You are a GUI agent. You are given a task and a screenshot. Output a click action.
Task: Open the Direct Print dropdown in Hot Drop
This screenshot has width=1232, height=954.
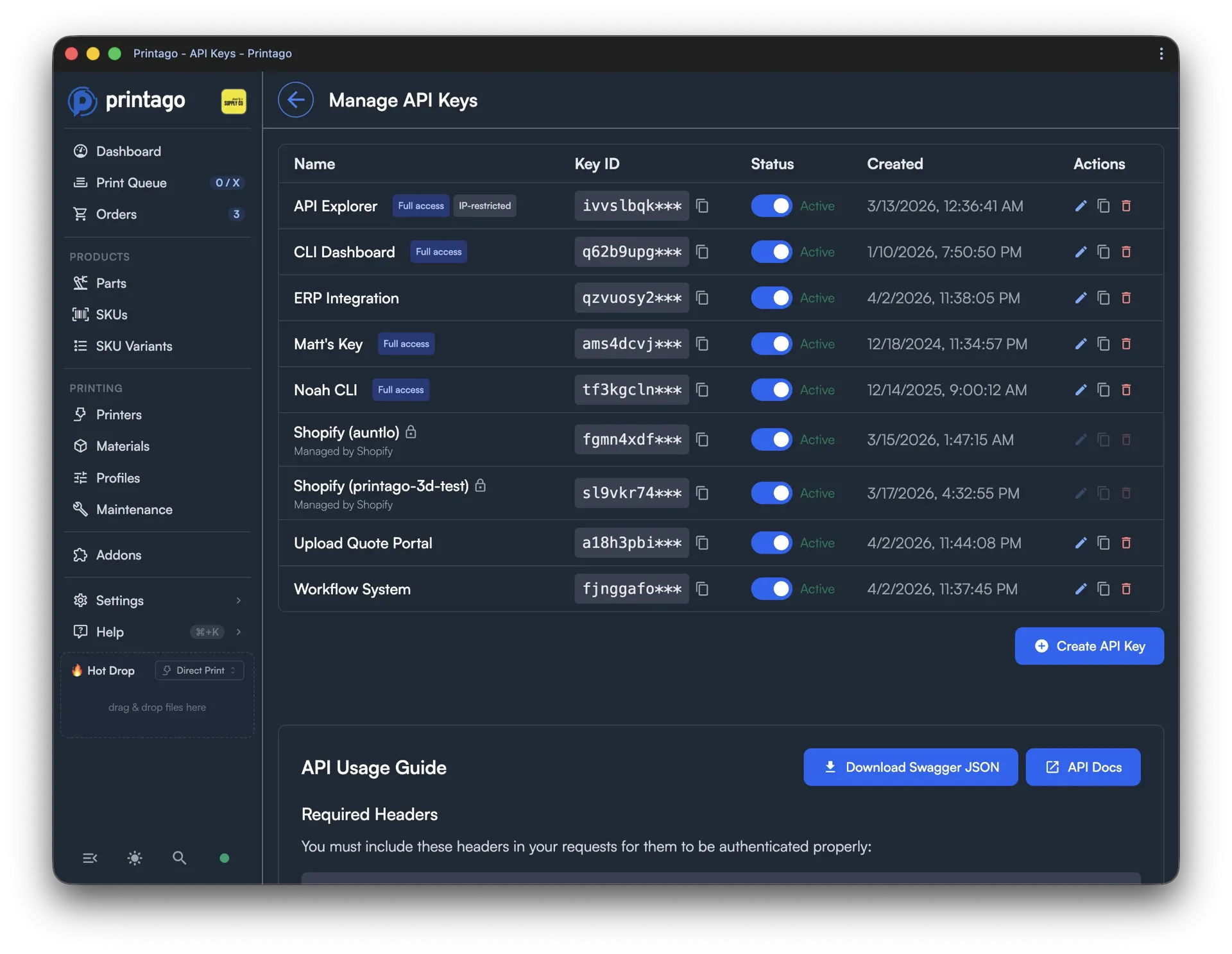pos(199,670)
